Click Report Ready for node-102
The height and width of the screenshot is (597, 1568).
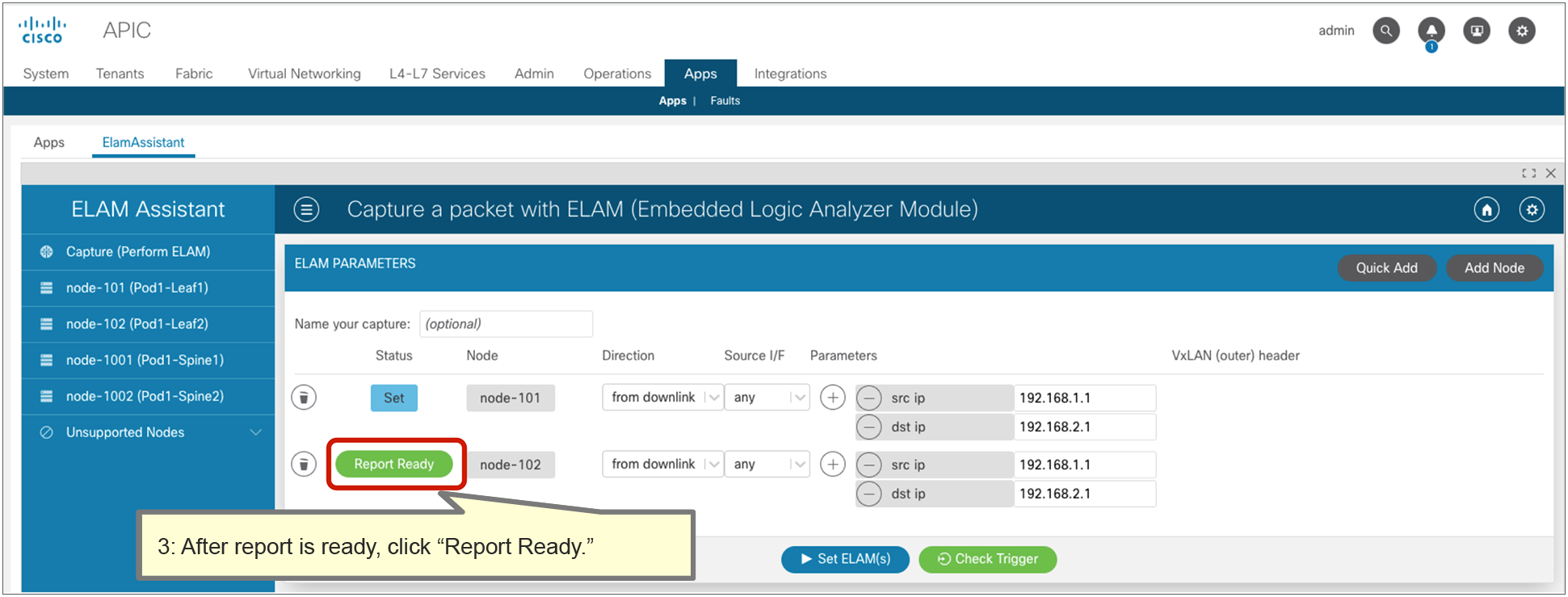(394, 464)
